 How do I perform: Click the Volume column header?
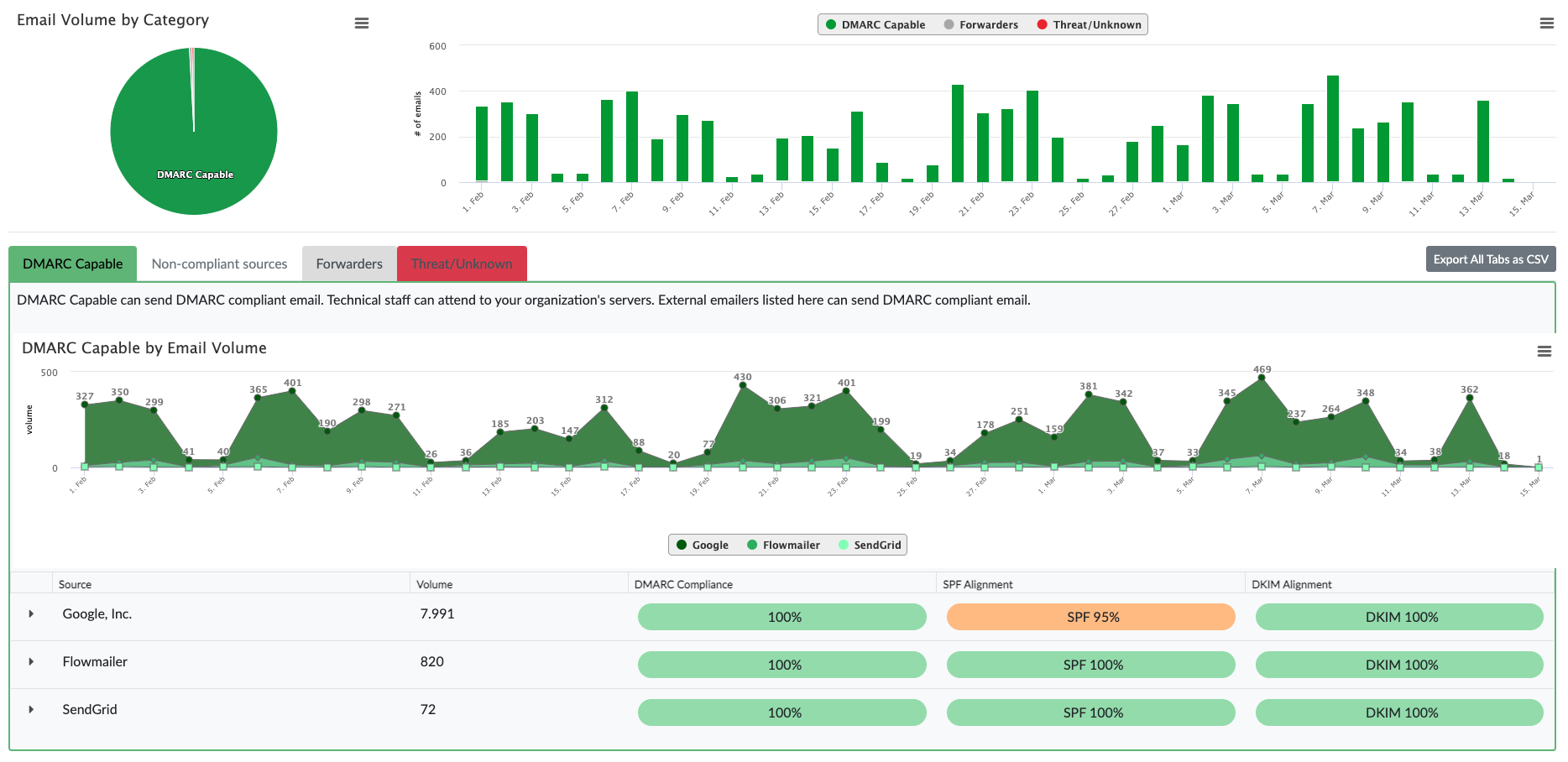coord(433,583)
